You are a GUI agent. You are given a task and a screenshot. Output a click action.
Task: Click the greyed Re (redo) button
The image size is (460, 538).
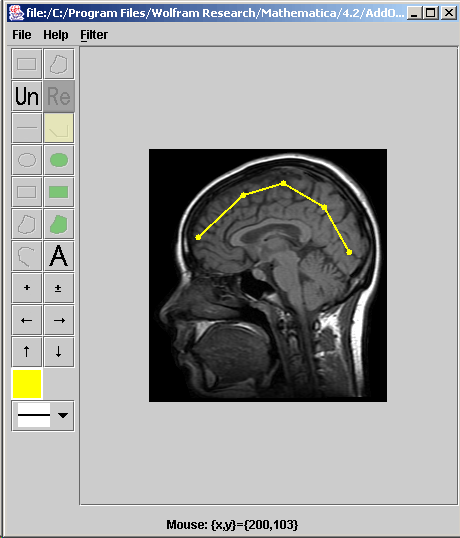(x=59, y=96)
